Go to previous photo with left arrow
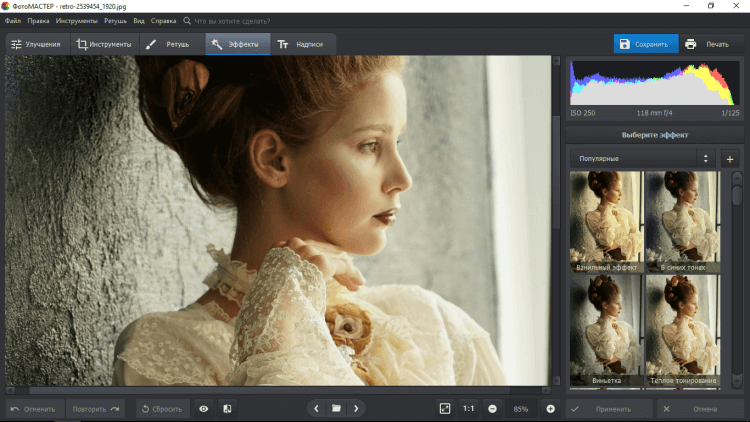The width and height of the screenshot is (750, 422). [x=317, y=409]
